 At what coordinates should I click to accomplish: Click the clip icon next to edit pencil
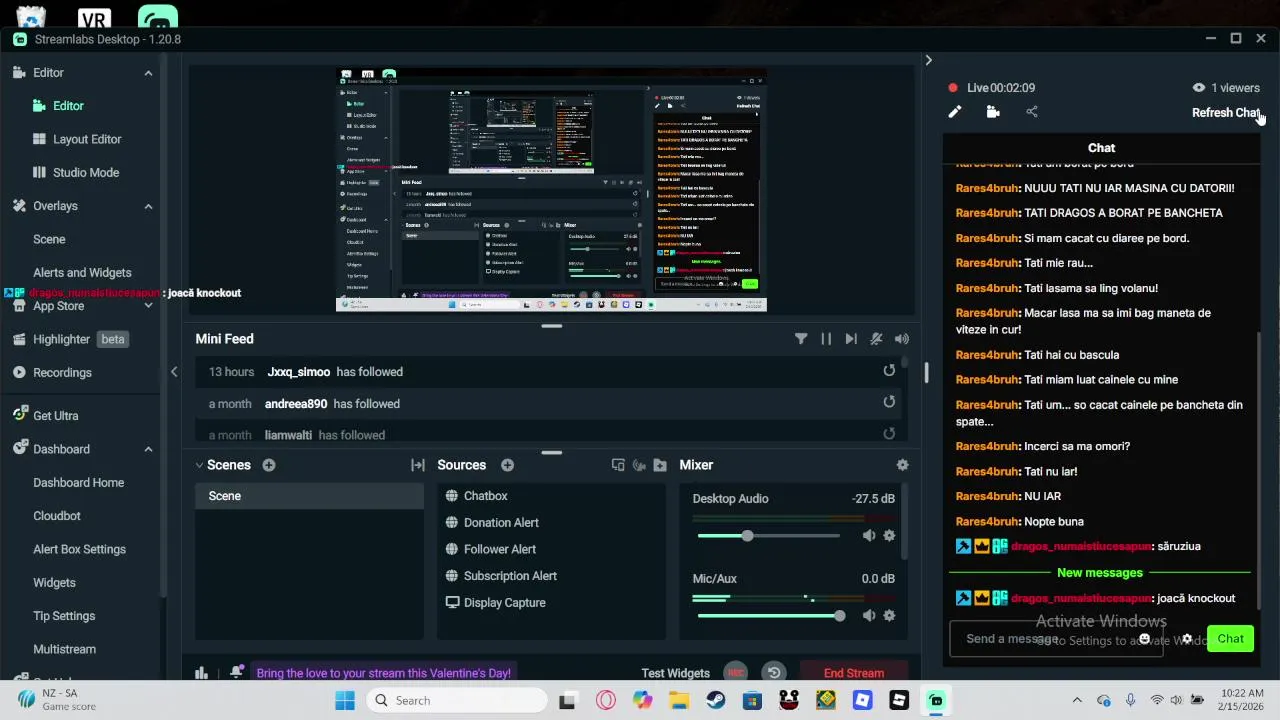point(993,112)
